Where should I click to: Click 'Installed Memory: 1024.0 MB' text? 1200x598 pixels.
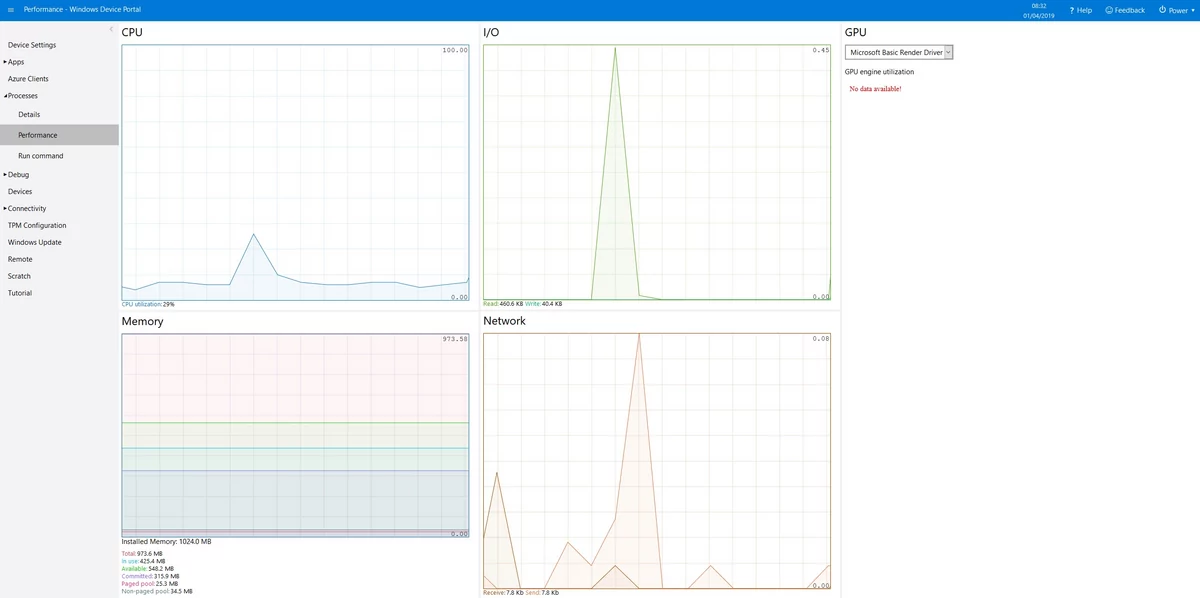click(166, 542)
